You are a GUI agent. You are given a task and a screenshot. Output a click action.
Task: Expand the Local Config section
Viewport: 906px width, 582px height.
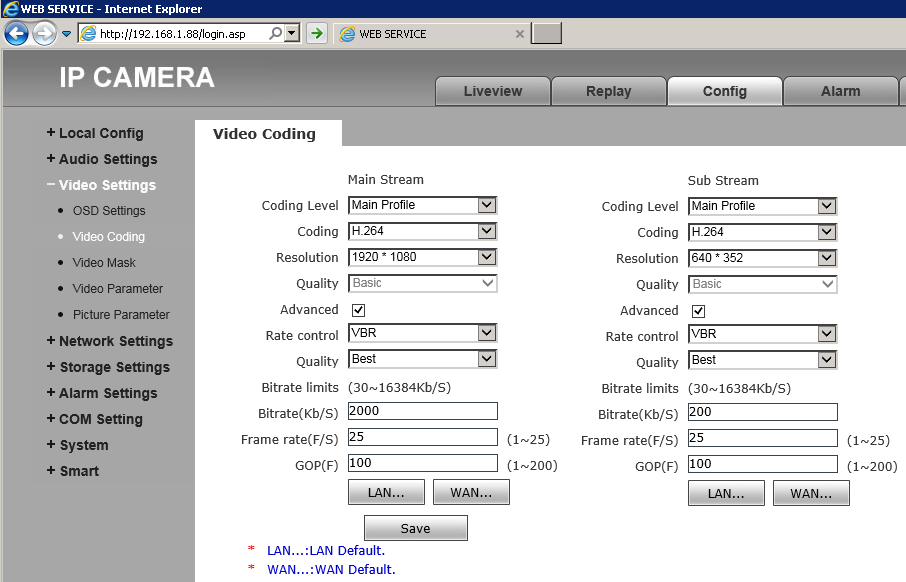coord(95,133)
